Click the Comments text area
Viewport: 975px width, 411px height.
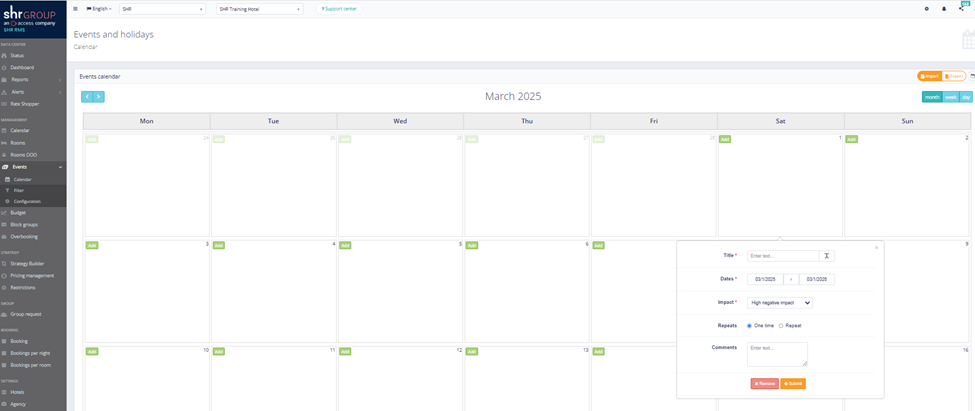[x=777, y=354]
